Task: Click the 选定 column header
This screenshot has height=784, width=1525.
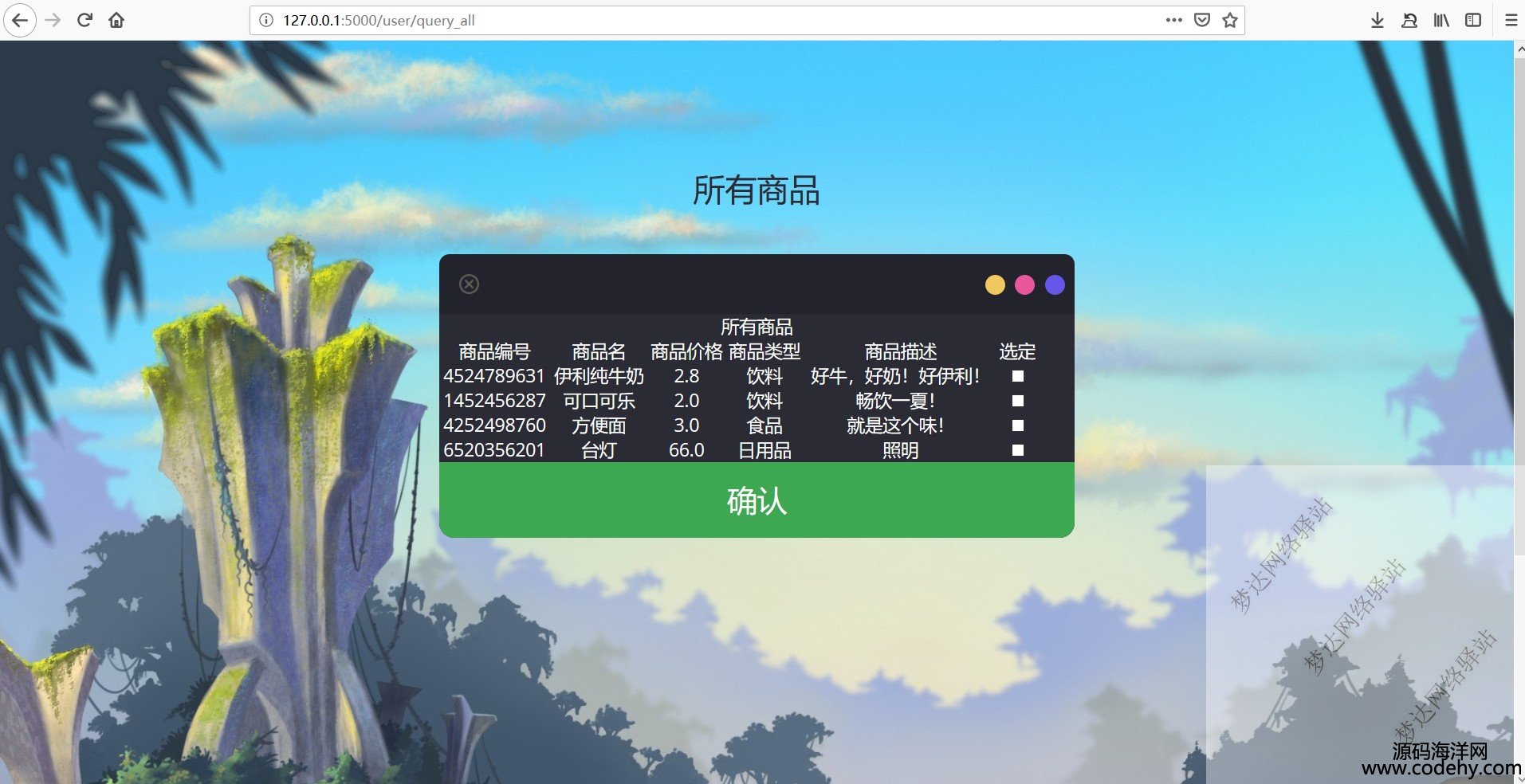Action: click(x=1017, y=351)
